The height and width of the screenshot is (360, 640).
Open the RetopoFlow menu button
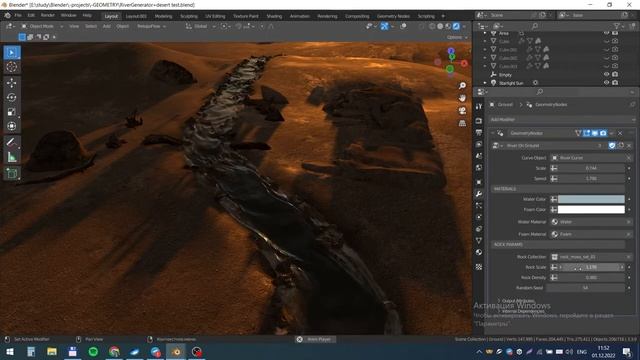click(151, 26)
